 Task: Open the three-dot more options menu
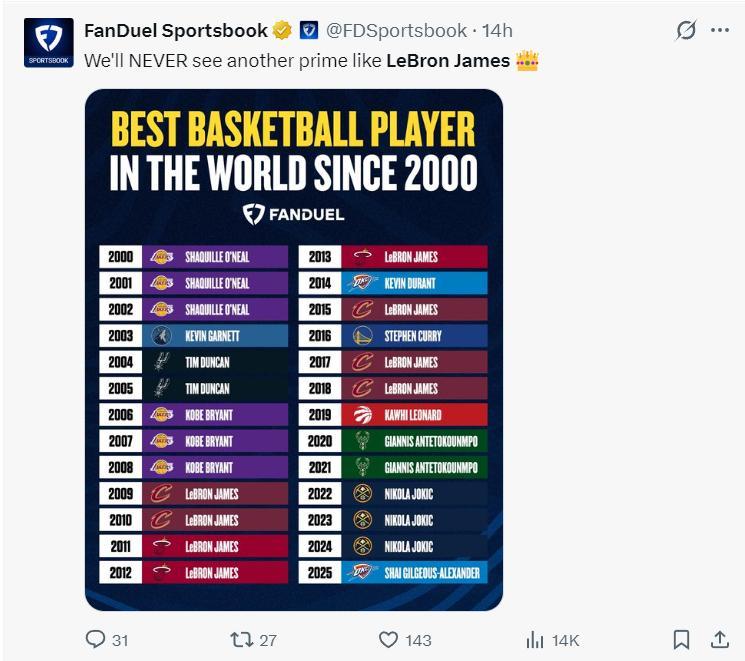(x=720, y=30)
